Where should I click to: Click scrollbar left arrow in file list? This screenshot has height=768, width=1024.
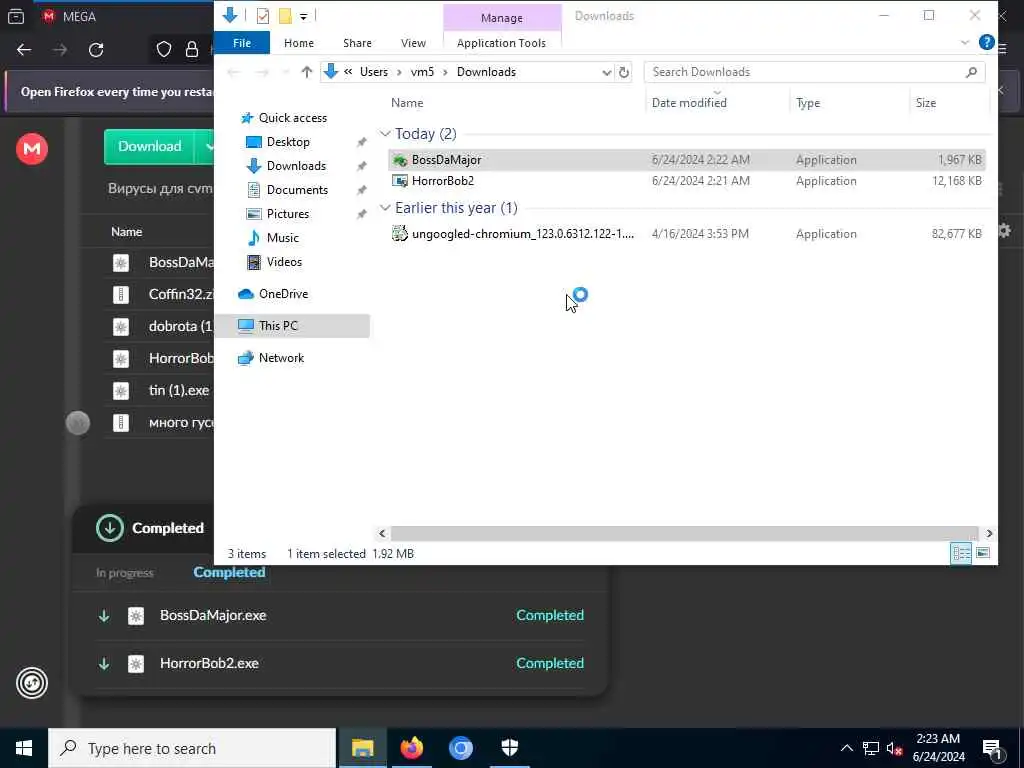(382, 534)
